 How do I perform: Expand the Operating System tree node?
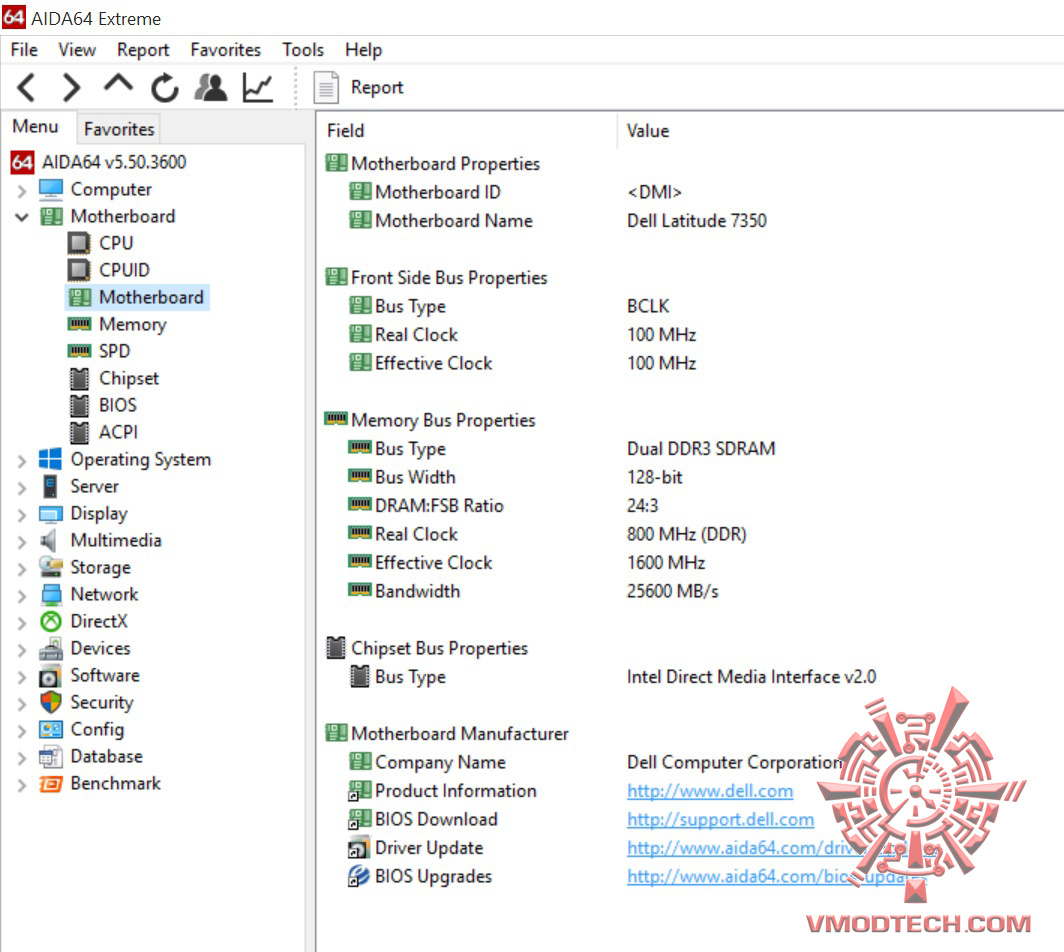tap(22, 461)
